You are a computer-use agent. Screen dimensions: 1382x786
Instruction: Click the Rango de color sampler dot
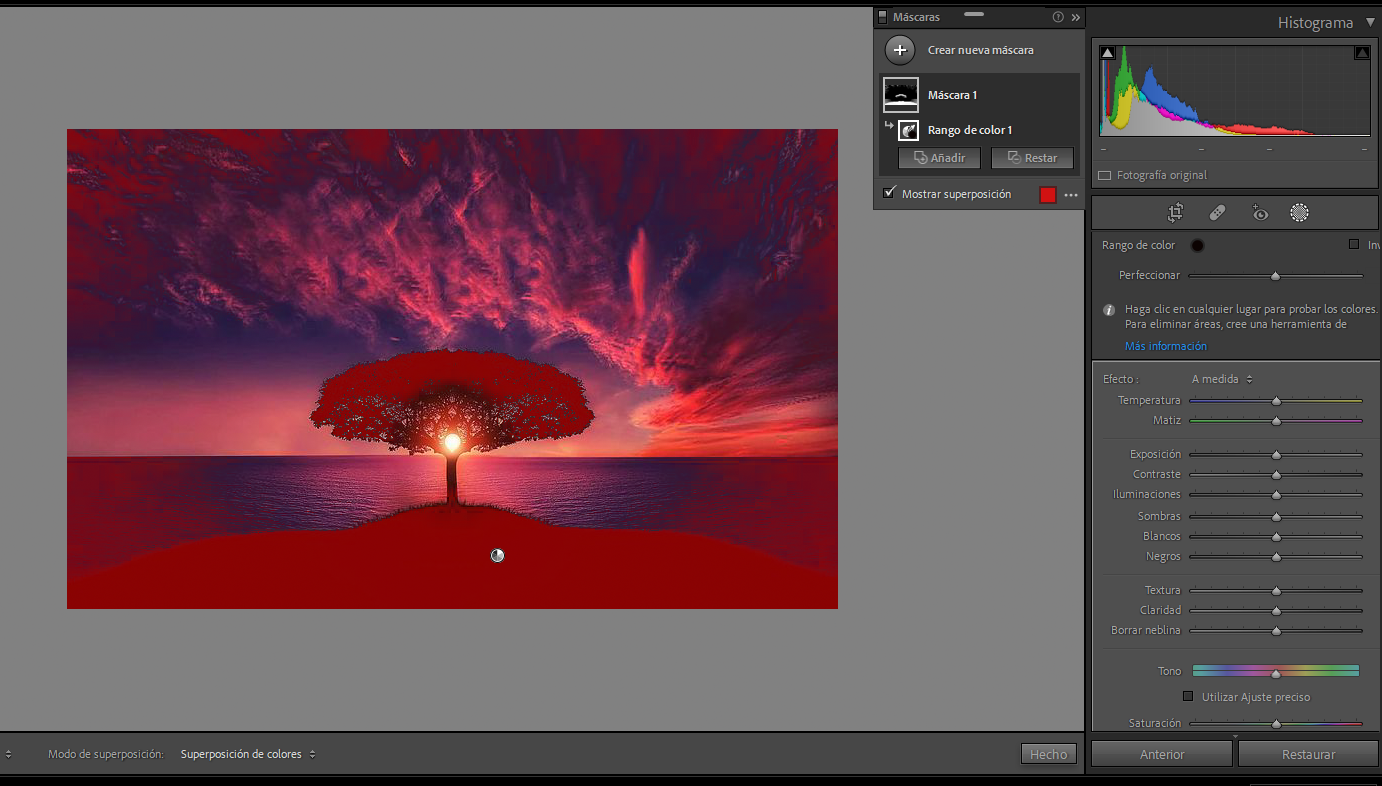tap(1197, 245)
